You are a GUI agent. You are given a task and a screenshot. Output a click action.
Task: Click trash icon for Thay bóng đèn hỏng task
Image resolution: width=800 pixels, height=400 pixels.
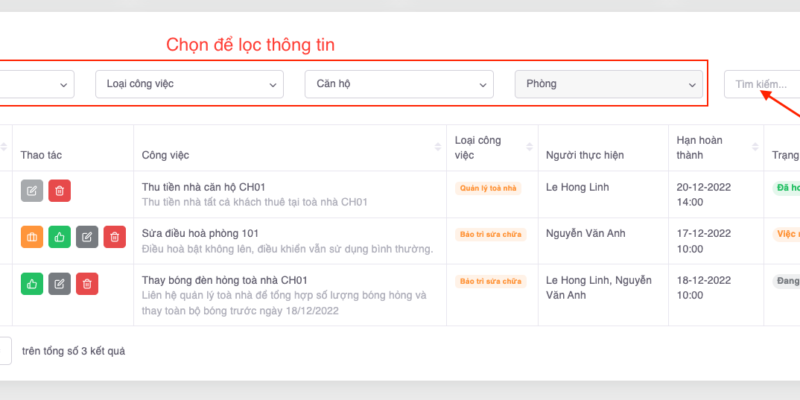point(87,284)
